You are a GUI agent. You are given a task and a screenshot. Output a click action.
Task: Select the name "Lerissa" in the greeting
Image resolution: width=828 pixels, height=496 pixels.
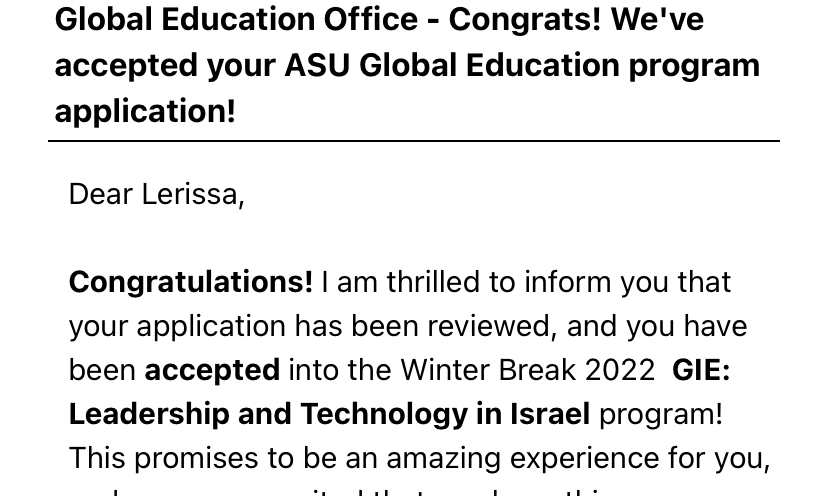coord(190,194)
